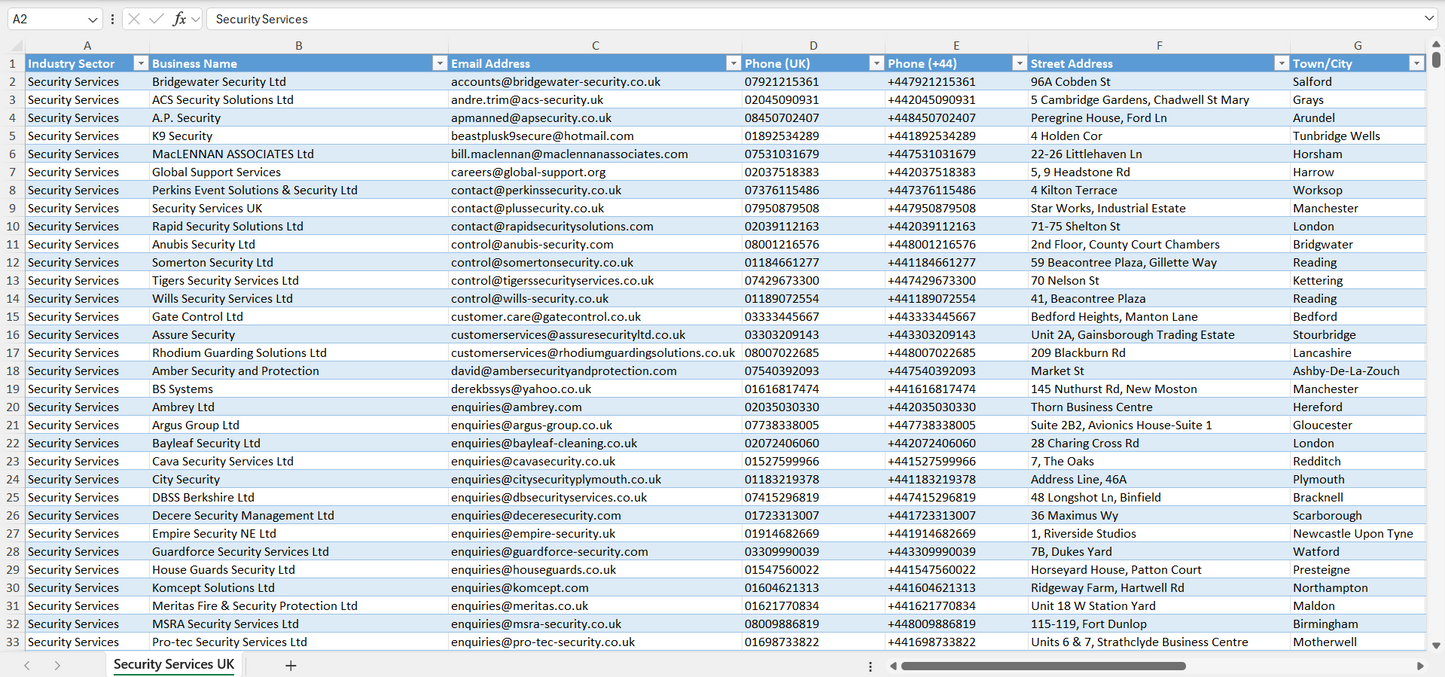This screenshot has width=1445, height=677.
Task: Open the Name Box dropdown arrow
Action: 93,19
